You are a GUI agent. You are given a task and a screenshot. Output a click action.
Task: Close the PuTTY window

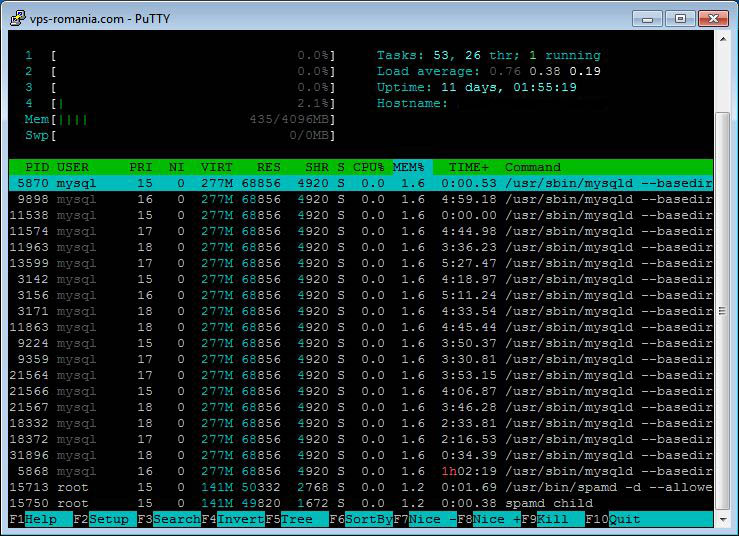714,19
